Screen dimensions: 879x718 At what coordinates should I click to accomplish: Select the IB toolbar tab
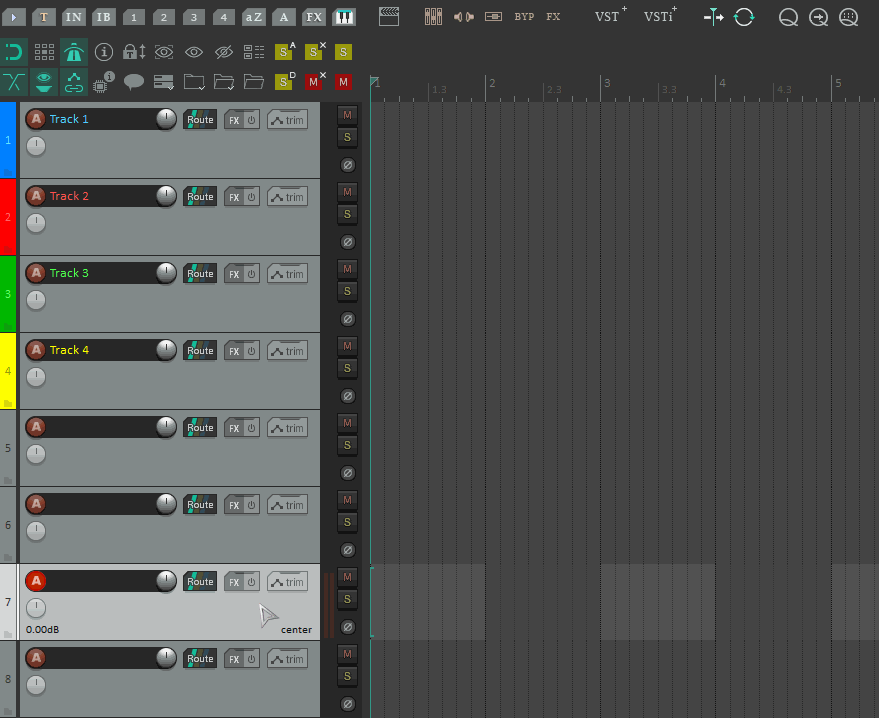pyautogui.click(x=104, y=17)
